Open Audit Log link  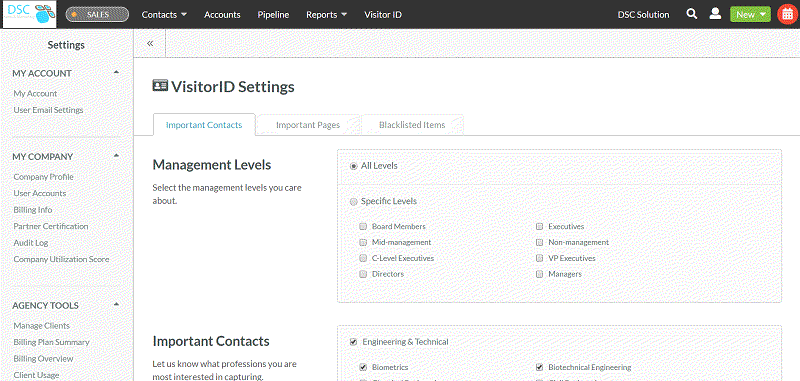click(31, 243)
